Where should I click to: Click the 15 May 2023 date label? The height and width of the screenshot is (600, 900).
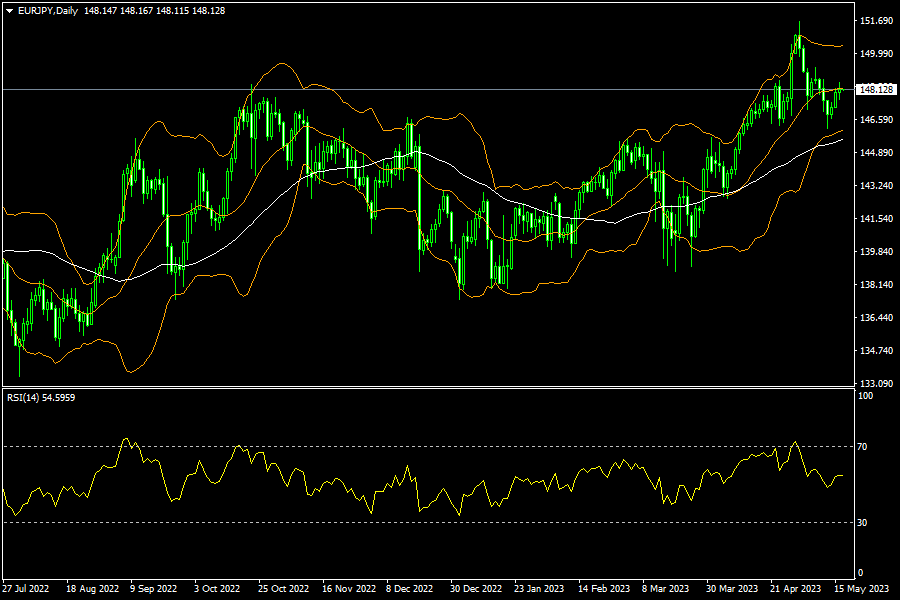pos(862,589)
